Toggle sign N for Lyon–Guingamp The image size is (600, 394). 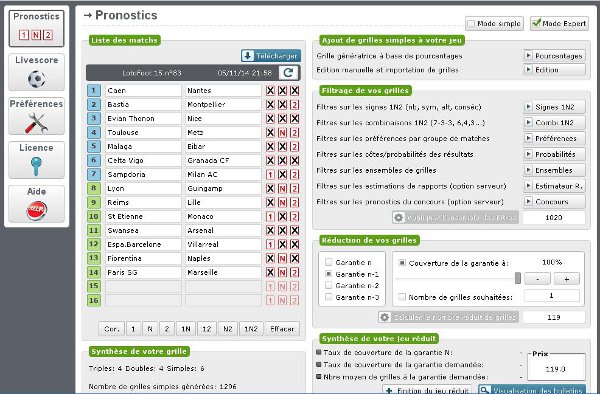pos(282,189)
